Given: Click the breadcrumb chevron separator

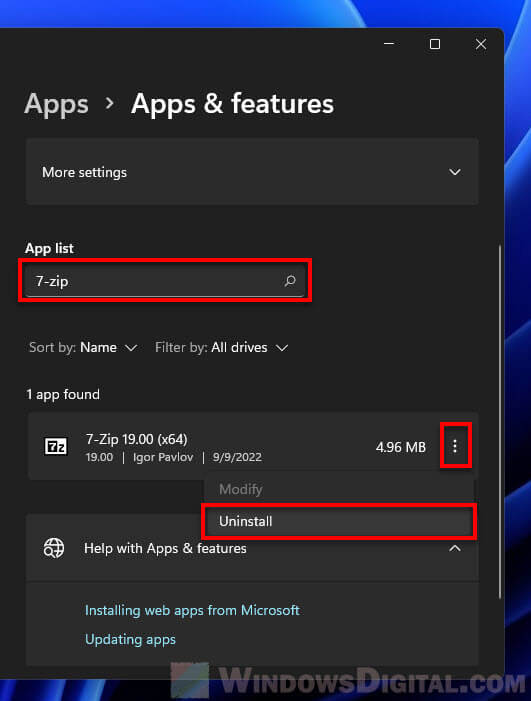Looking at the screenshot, I should click(x=110, y=104).
